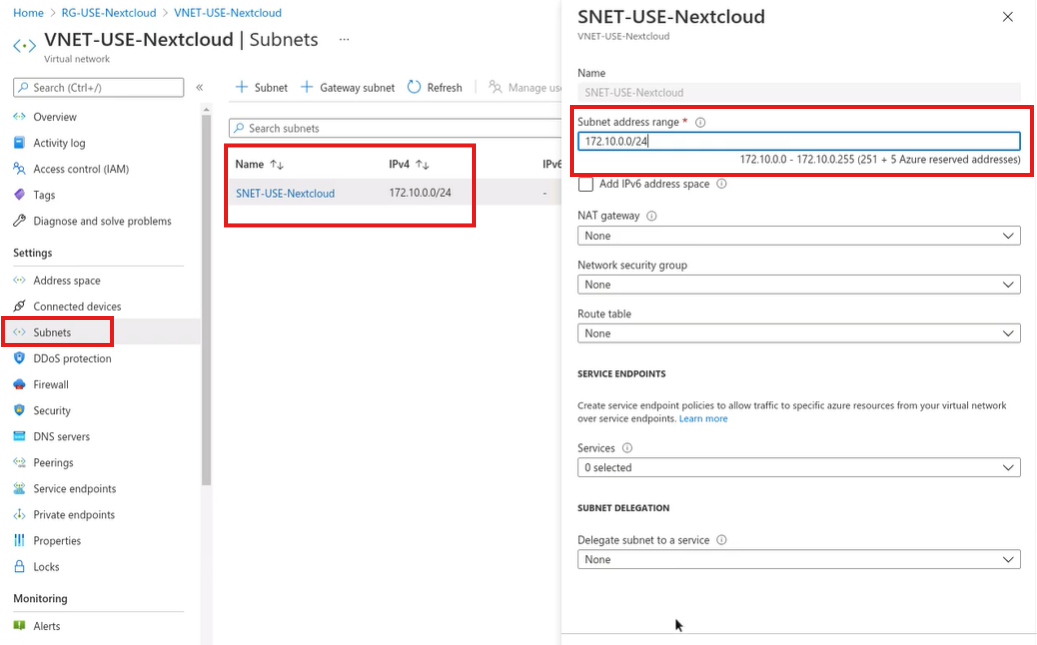Open Activity log menu item
Image resolution: width=1037 pixels, height=645 pixels.
59,143
